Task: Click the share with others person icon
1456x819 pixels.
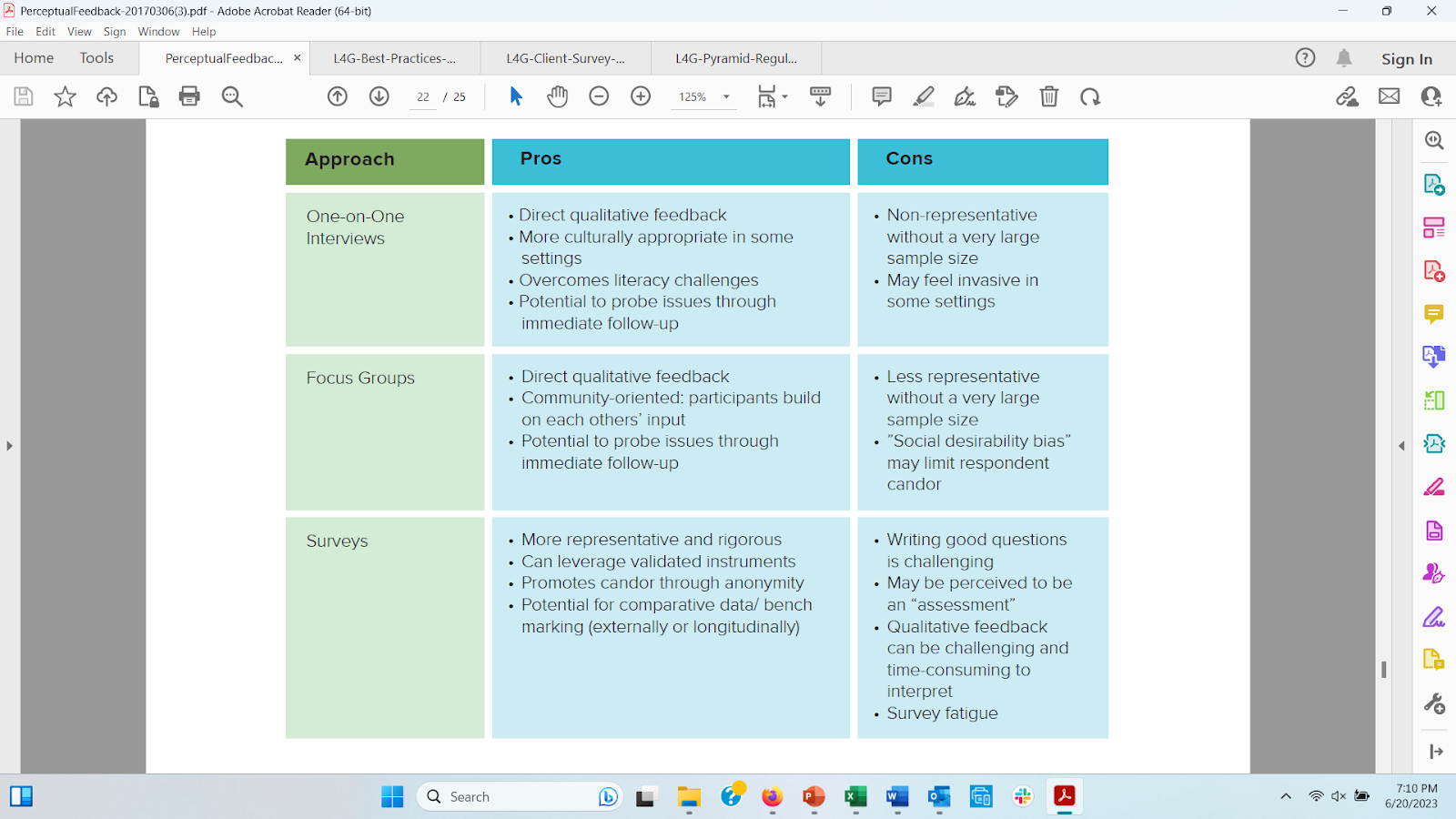Action: [x=1431, y=96]
